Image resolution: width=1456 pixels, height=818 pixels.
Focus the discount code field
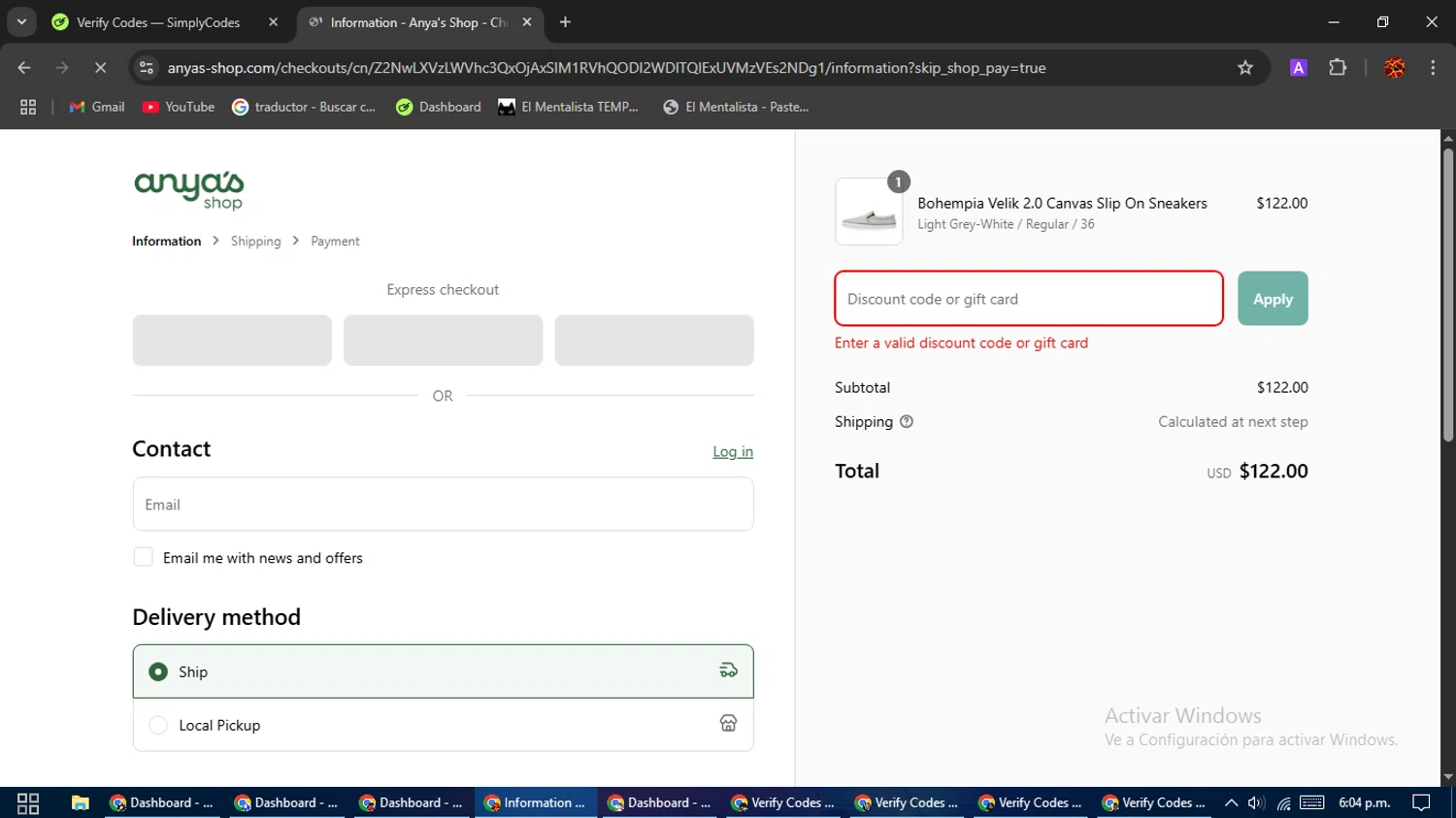[1029, 299]
